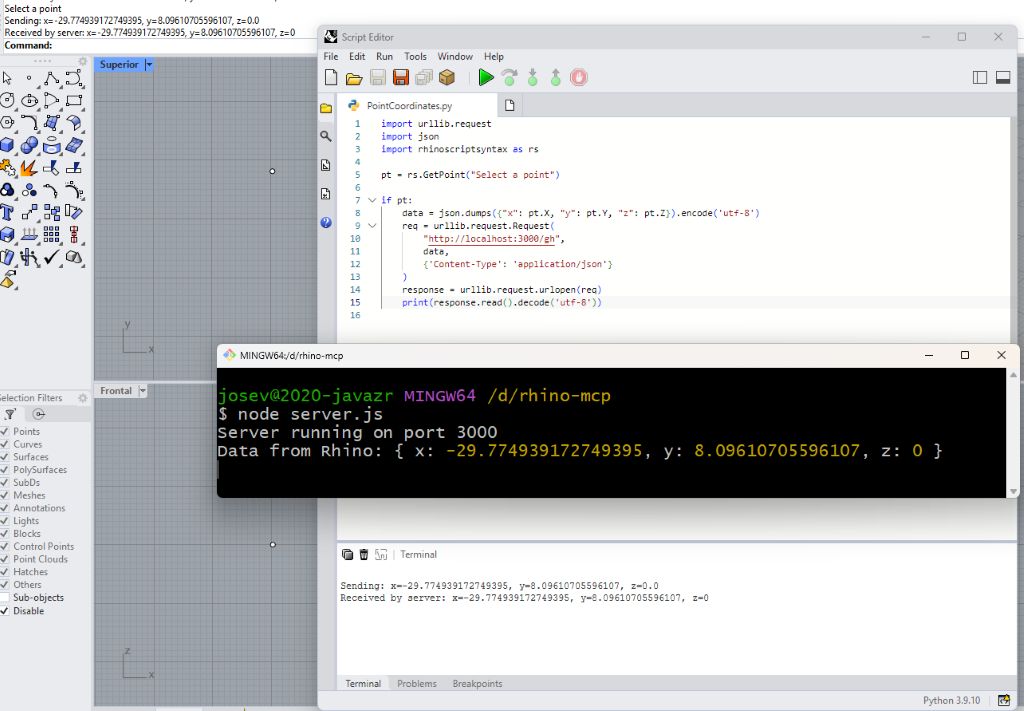Click the MINGW64 terminal scrollbar
This screenshot has width=1024, height=711.
(x=1013, y=432)
